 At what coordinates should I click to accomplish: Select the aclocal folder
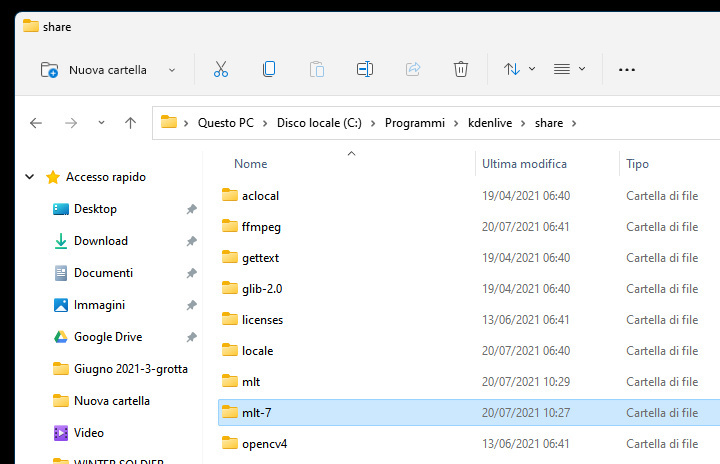[260, 196]
